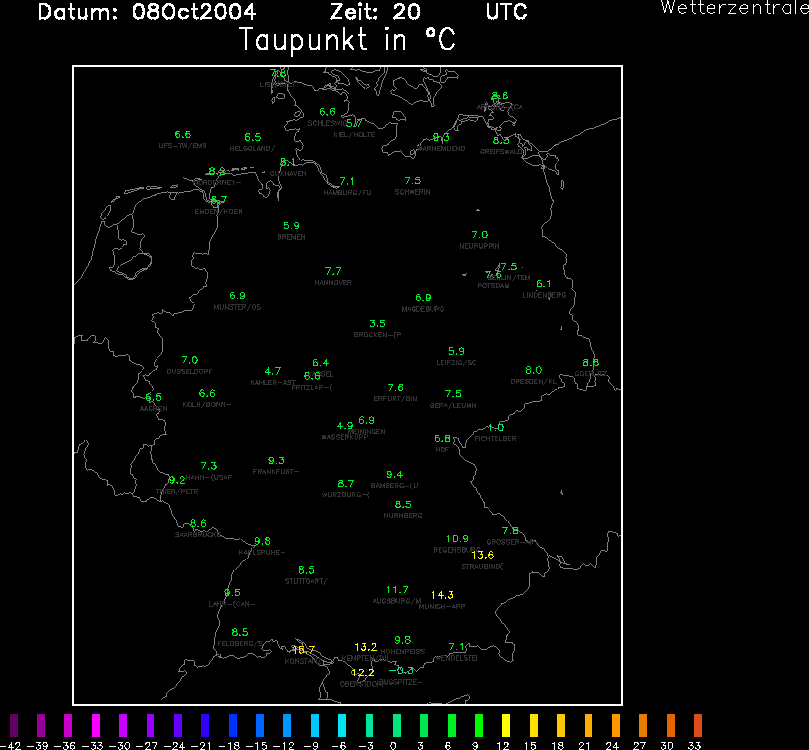Click the KARLSRUHE station label
The height and width of the screenshot is (750, 809).
(x=262, y=553)
